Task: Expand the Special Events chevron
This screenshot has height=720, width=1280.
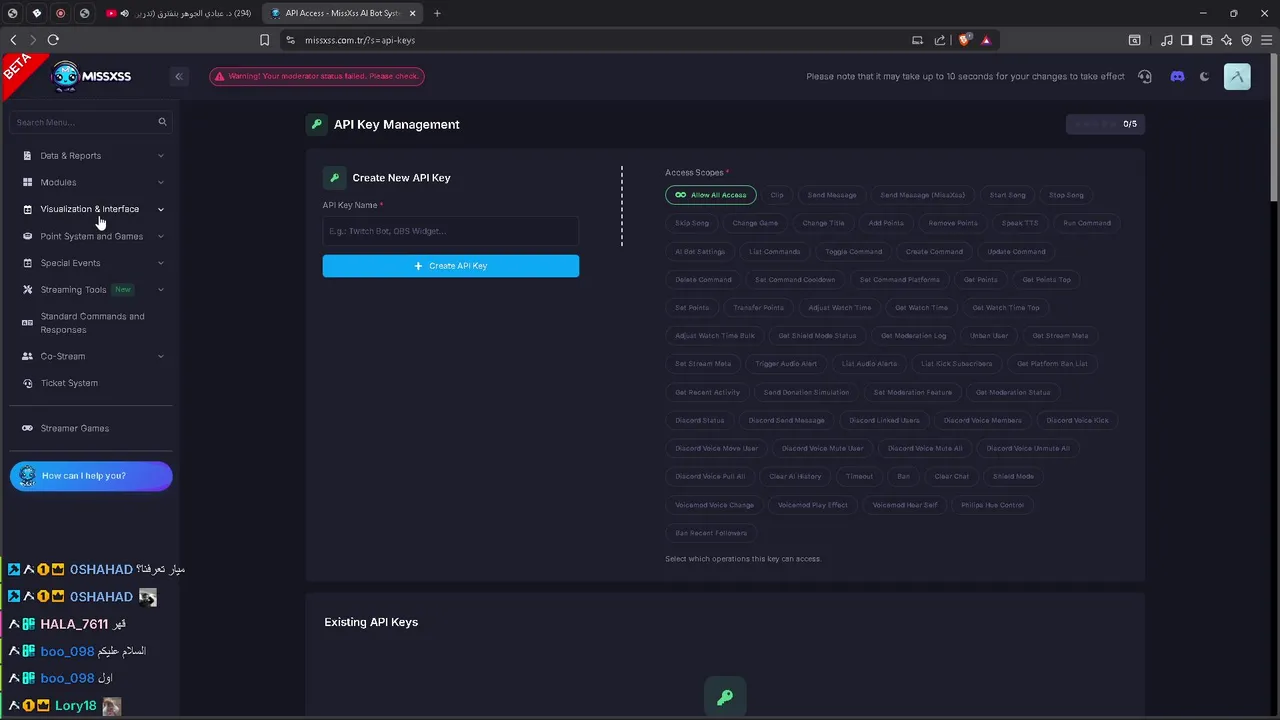Action: 160,263
